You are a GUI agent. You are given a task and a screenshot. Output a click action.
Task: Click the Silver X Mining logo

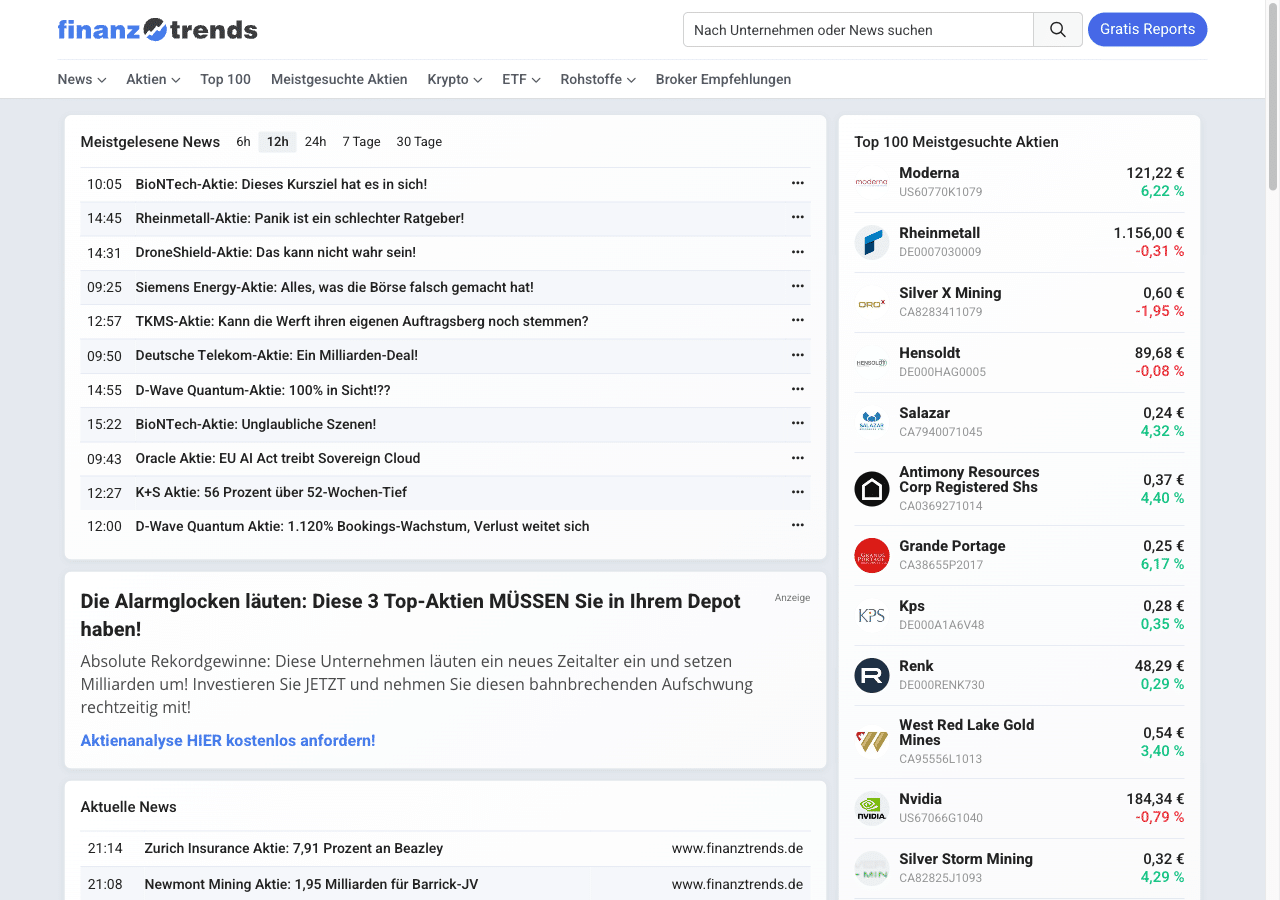click(872, 302)
